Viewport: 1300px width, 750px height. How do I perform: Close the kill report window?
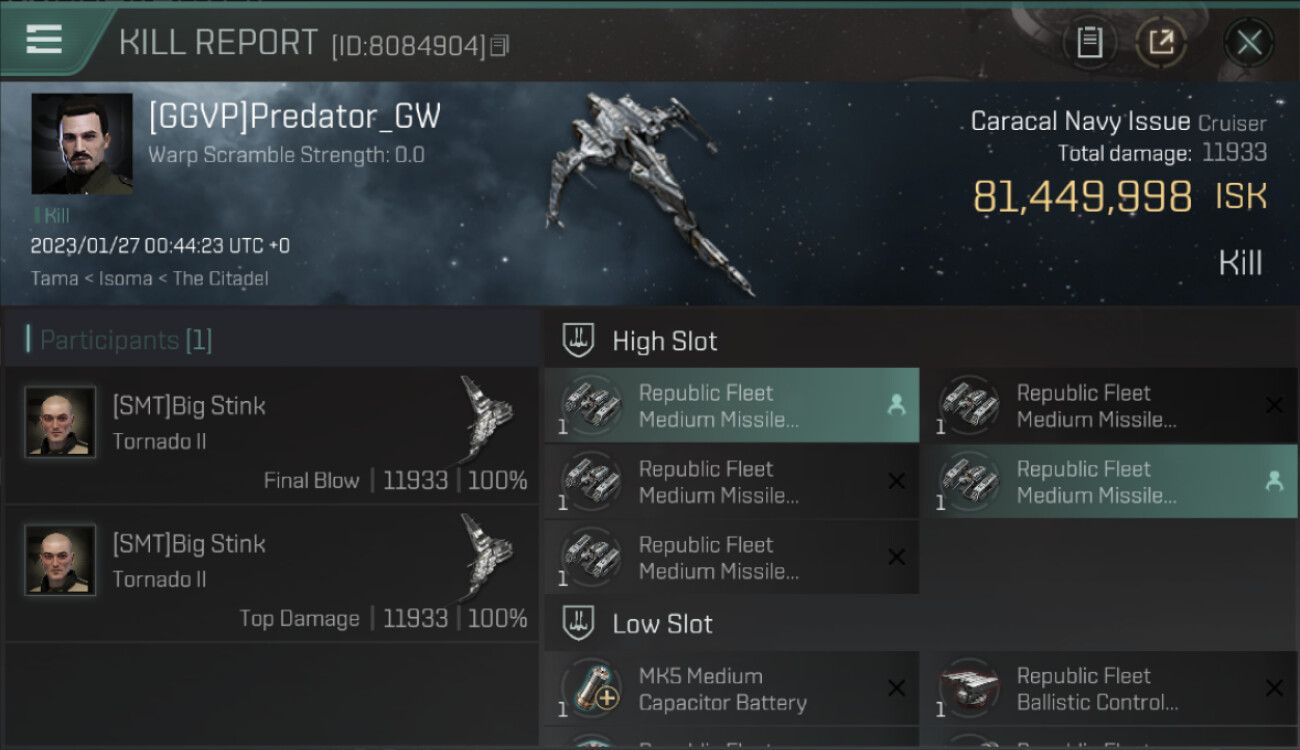(1249, 42)
